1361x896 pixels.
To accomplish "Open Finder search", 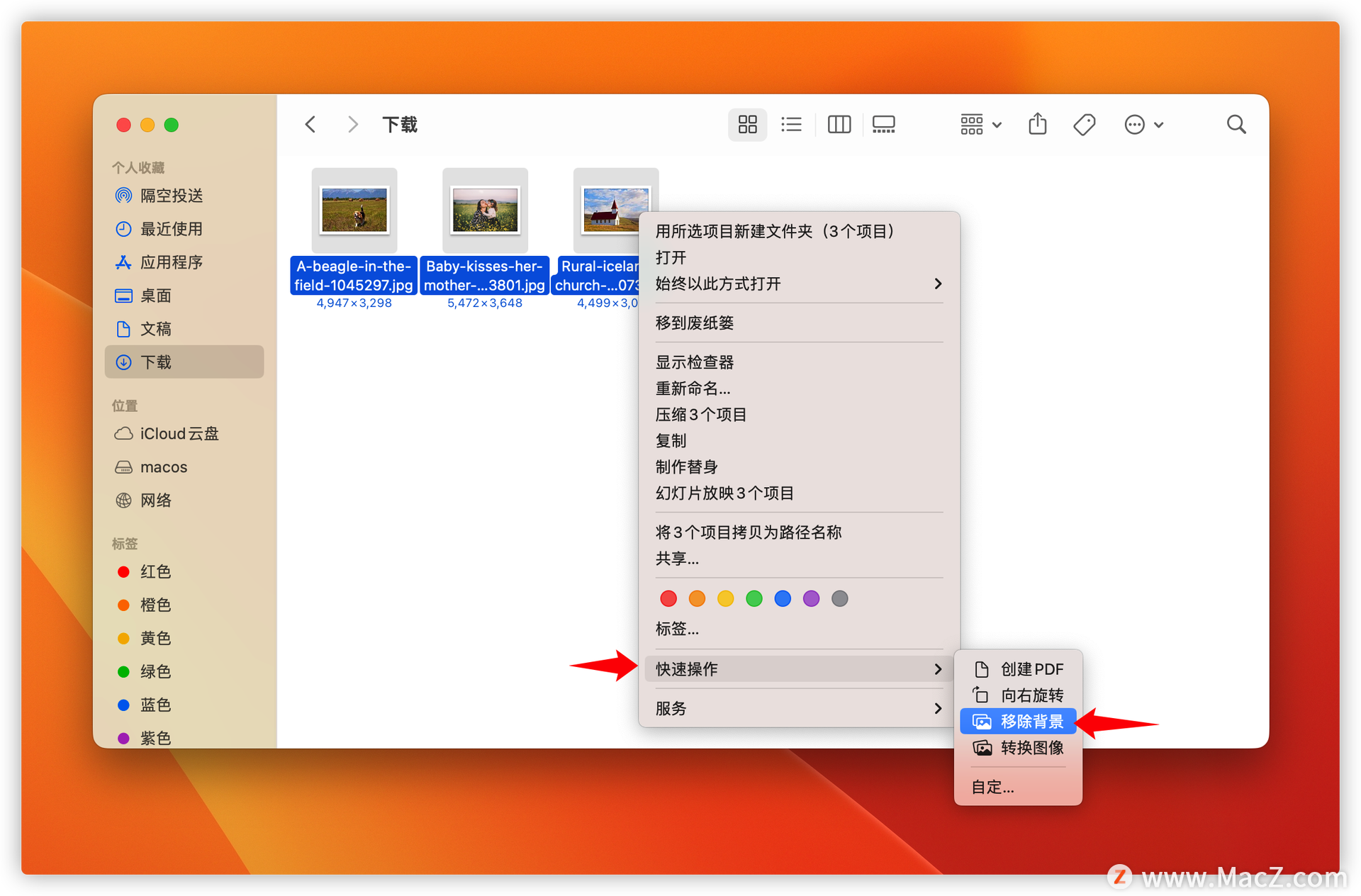I will point(1236,125).
